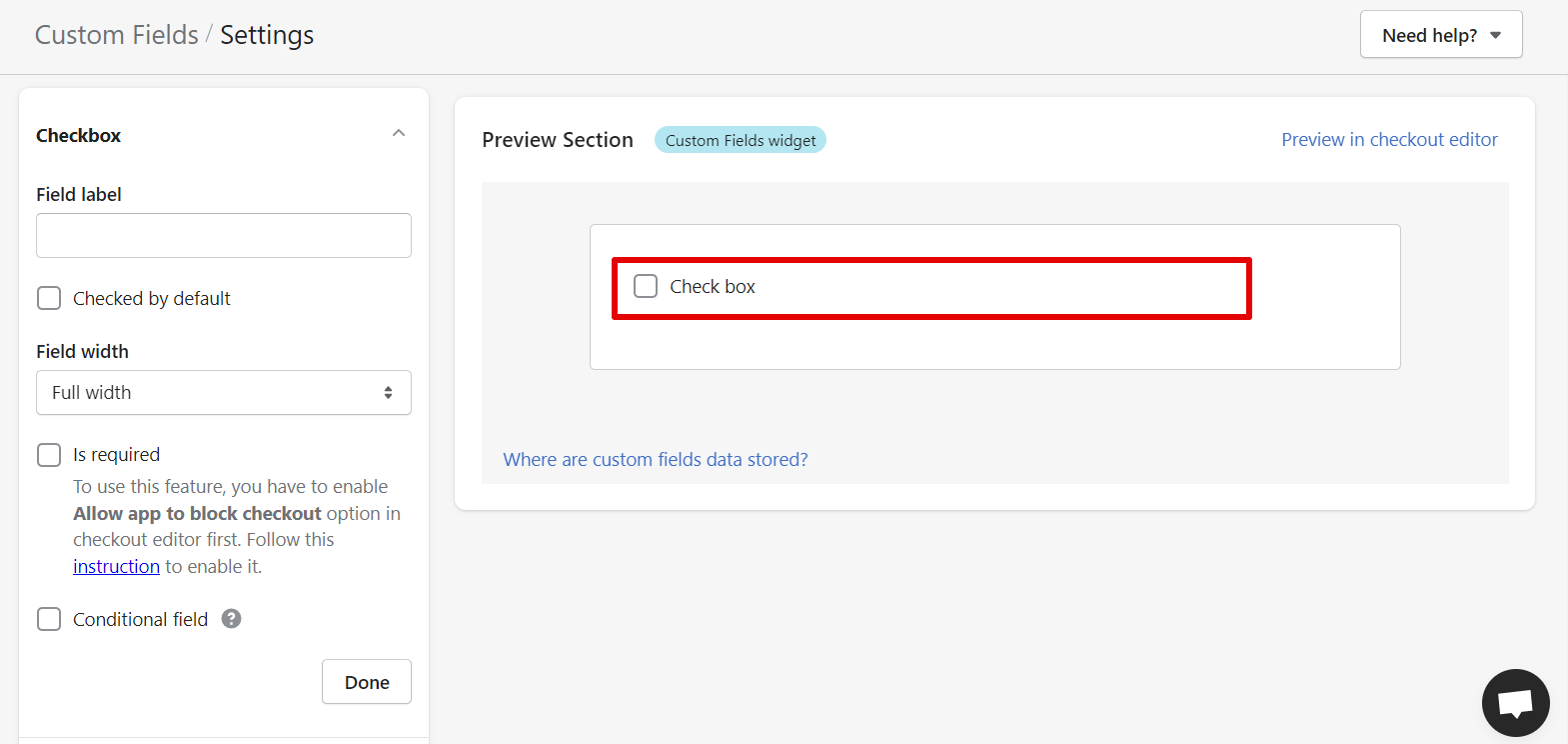The width and height of the screenshot is (1568, 744).
Task: Focus the Field label input
Action: tap(224, 236)
